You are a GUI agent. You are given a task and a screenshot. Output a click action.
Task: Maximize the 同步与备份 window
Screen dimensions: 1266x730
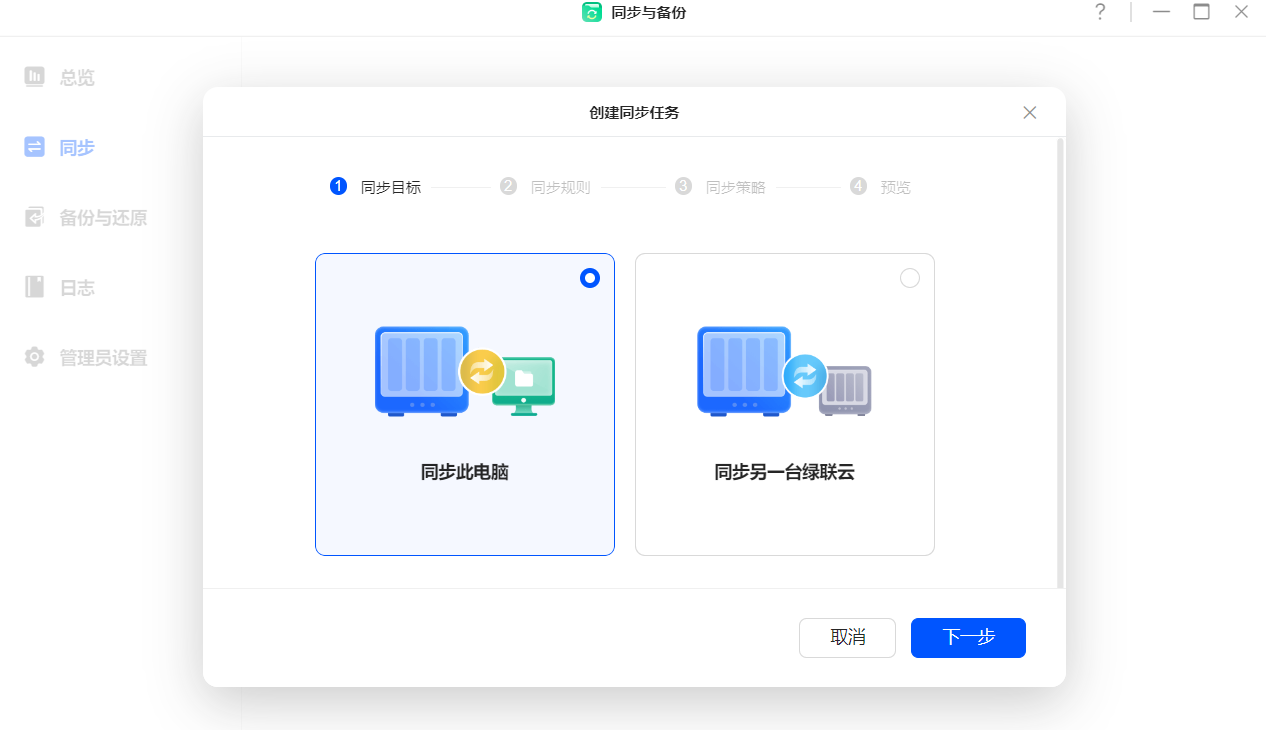1201,12
